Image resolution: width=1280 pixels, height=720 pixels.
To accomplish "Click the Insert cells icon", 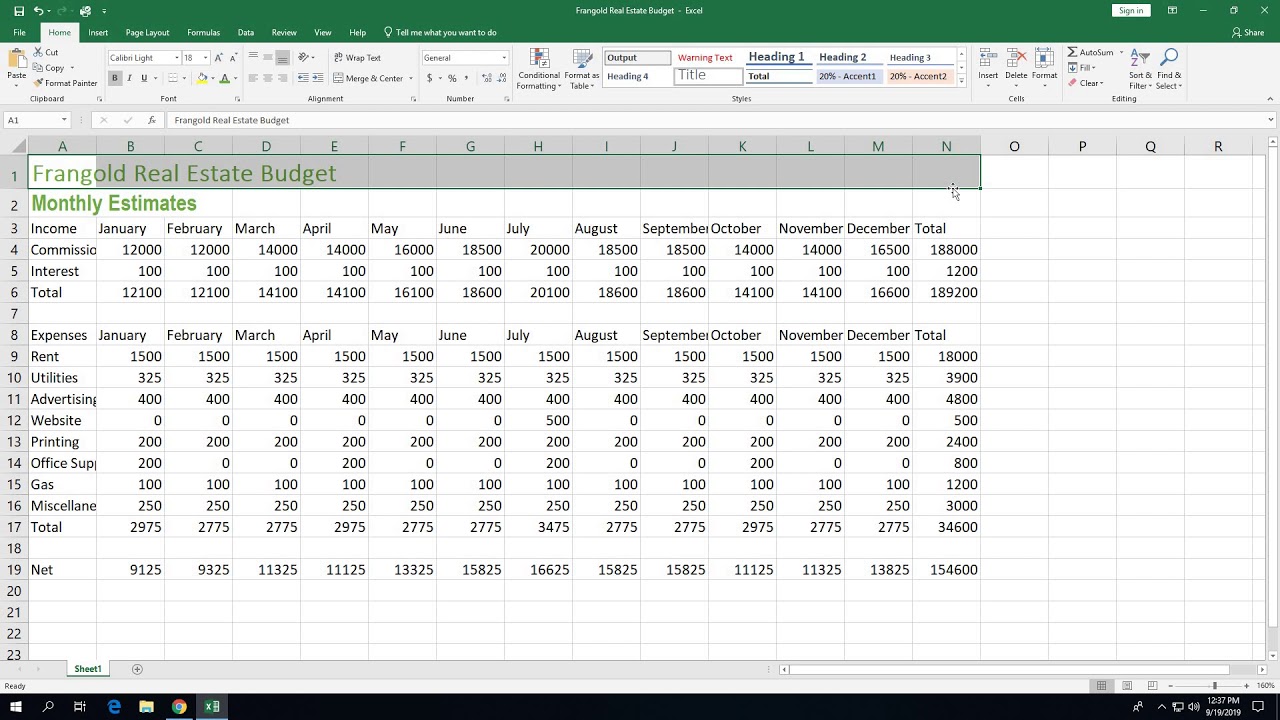I will [x=988, y=58].
